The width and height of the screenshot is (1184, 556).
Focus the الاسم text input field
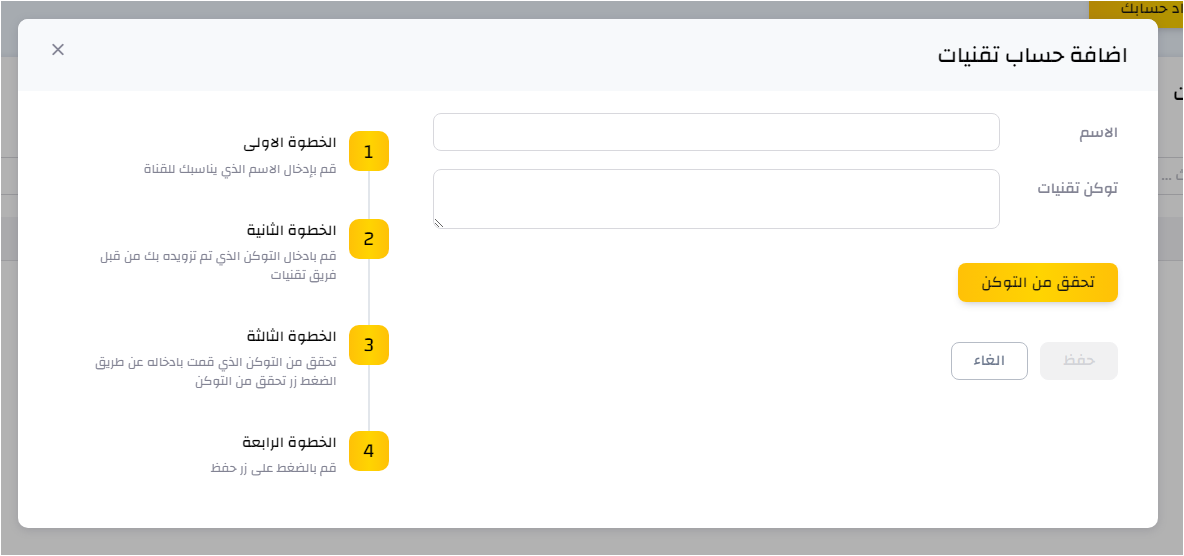pos(716,132)
